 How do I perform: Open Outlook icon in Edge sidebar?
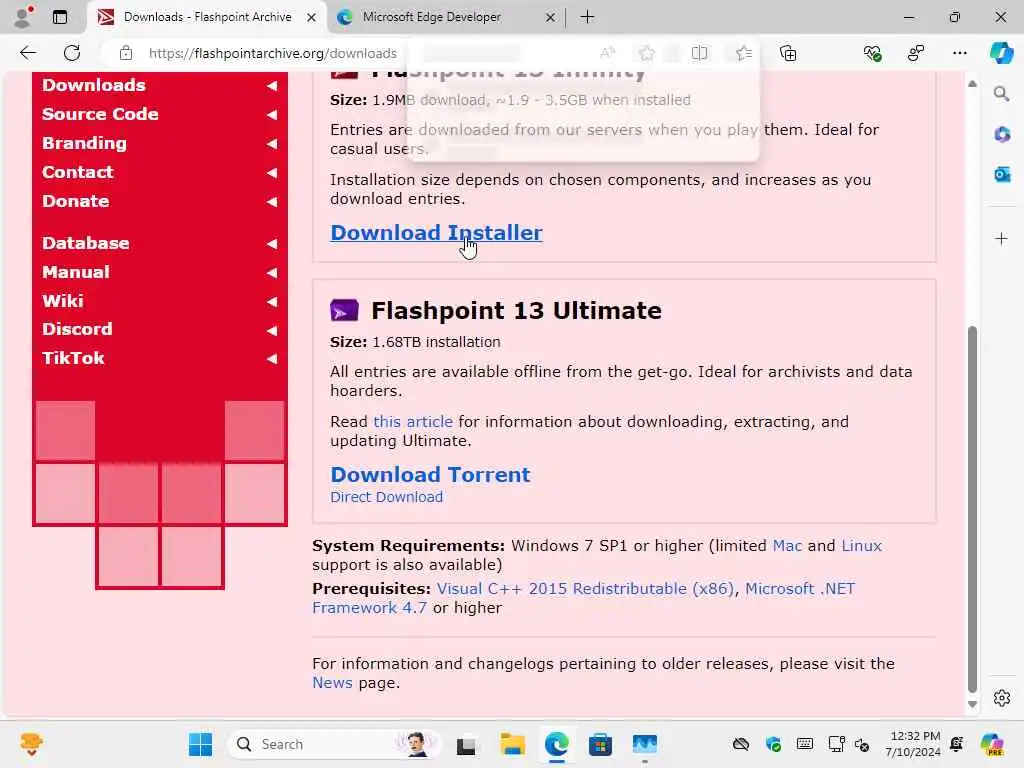[1001, 174]
